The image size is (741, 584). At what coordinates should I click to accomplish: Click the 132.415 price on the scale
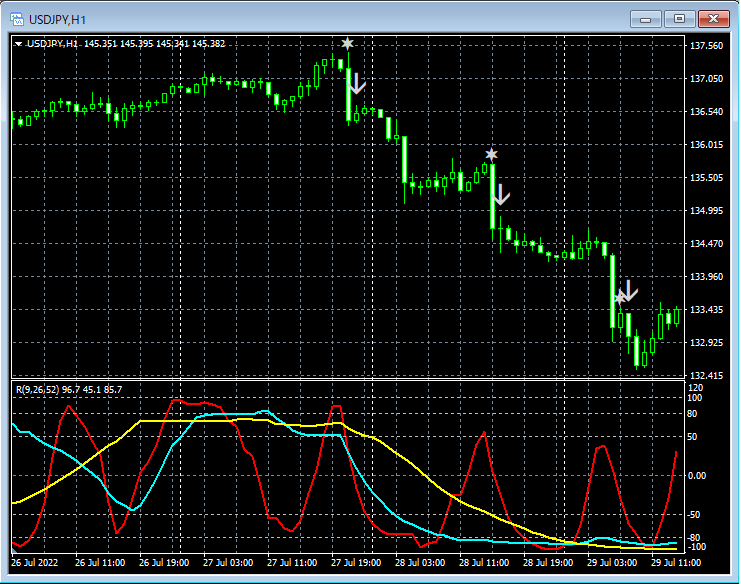(x=706, y=376)
